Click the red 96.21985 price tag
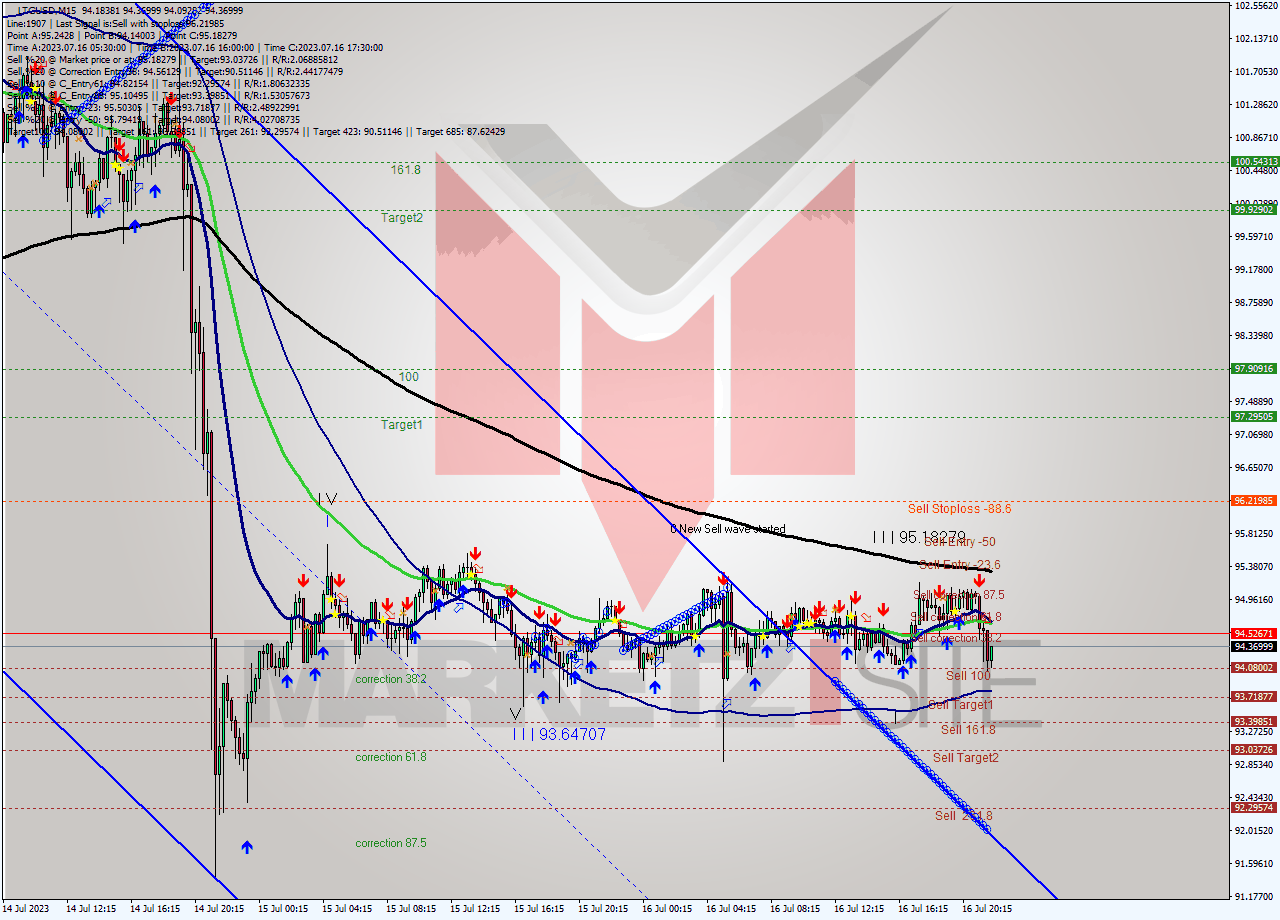This screenshot has height=920, width=1280. pos(1254,500)
